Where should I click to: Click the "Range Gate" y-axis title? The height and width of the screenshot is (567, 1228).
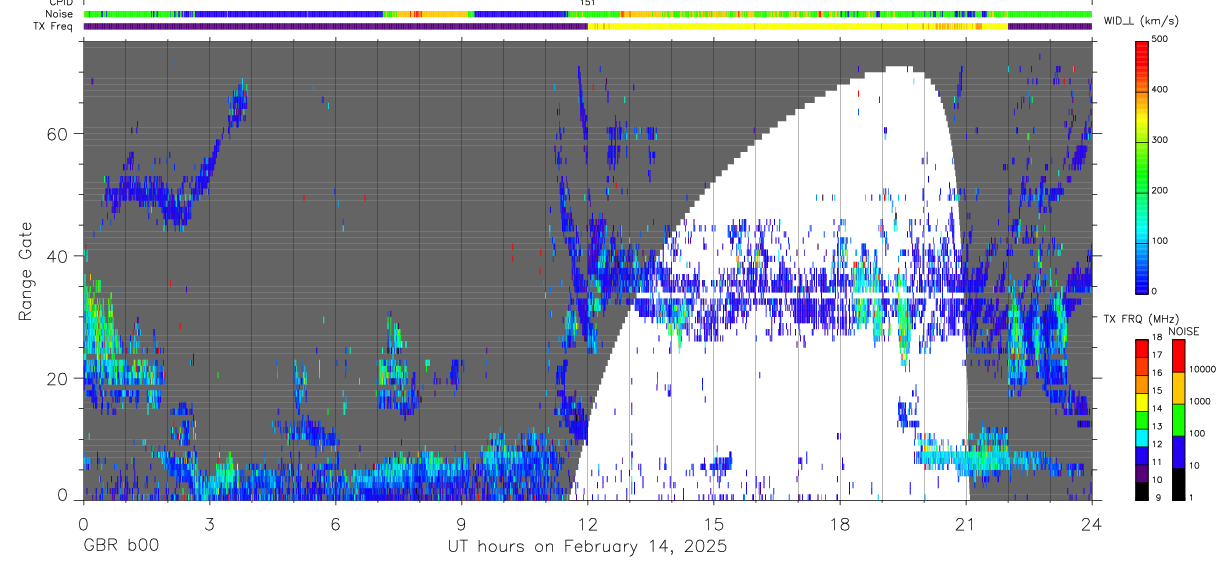pos(27,273)
